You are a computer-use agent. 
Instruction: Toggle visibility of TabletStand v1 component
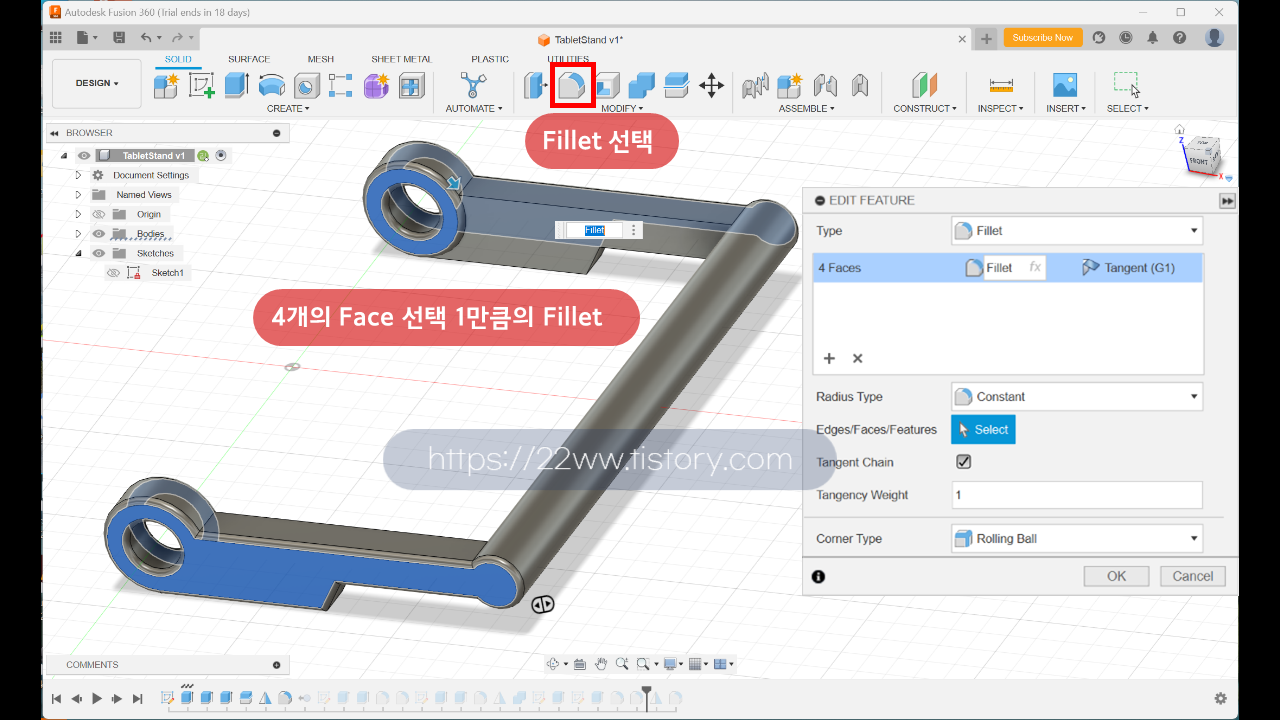click(84, 156)
